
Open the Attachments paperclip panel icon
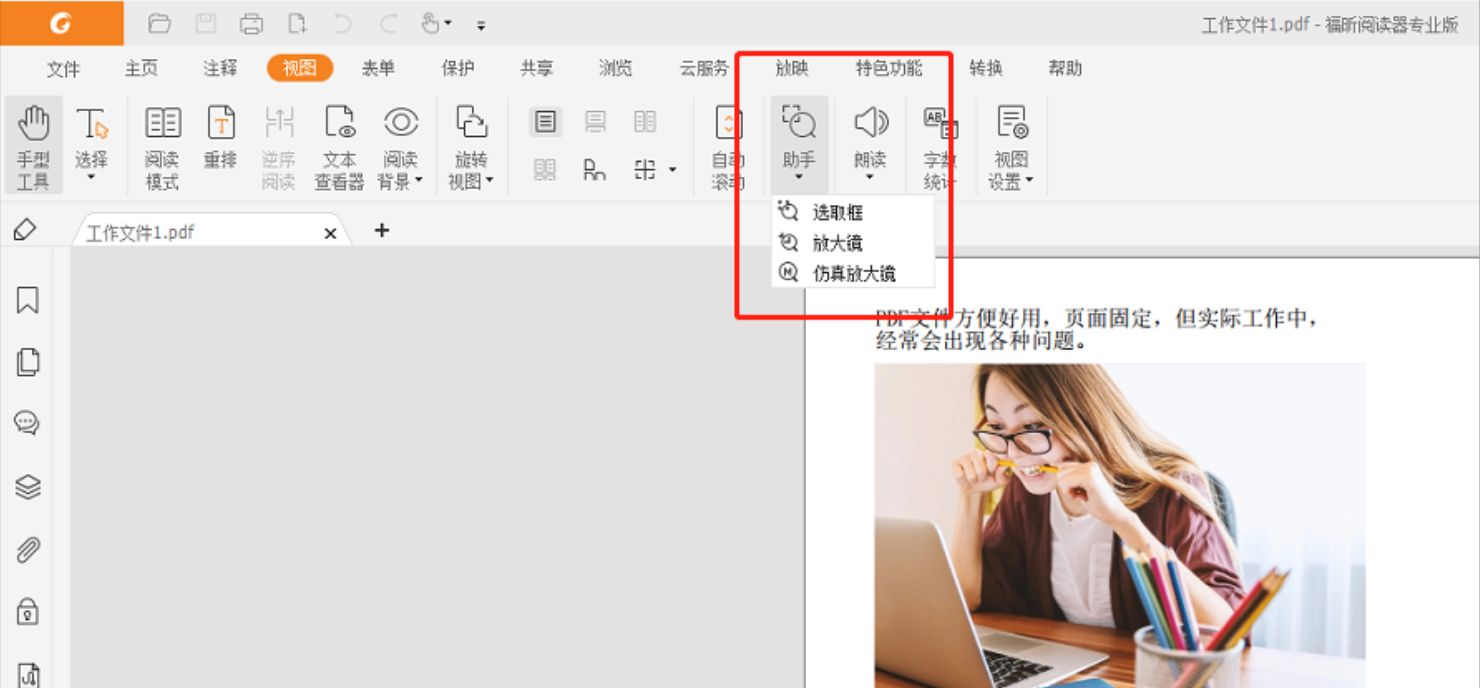27,545
